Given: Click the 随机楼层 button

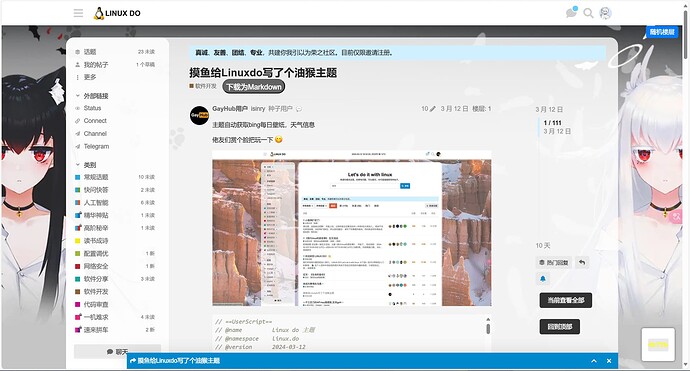Looking at the screenshot, I should (662, 32).
